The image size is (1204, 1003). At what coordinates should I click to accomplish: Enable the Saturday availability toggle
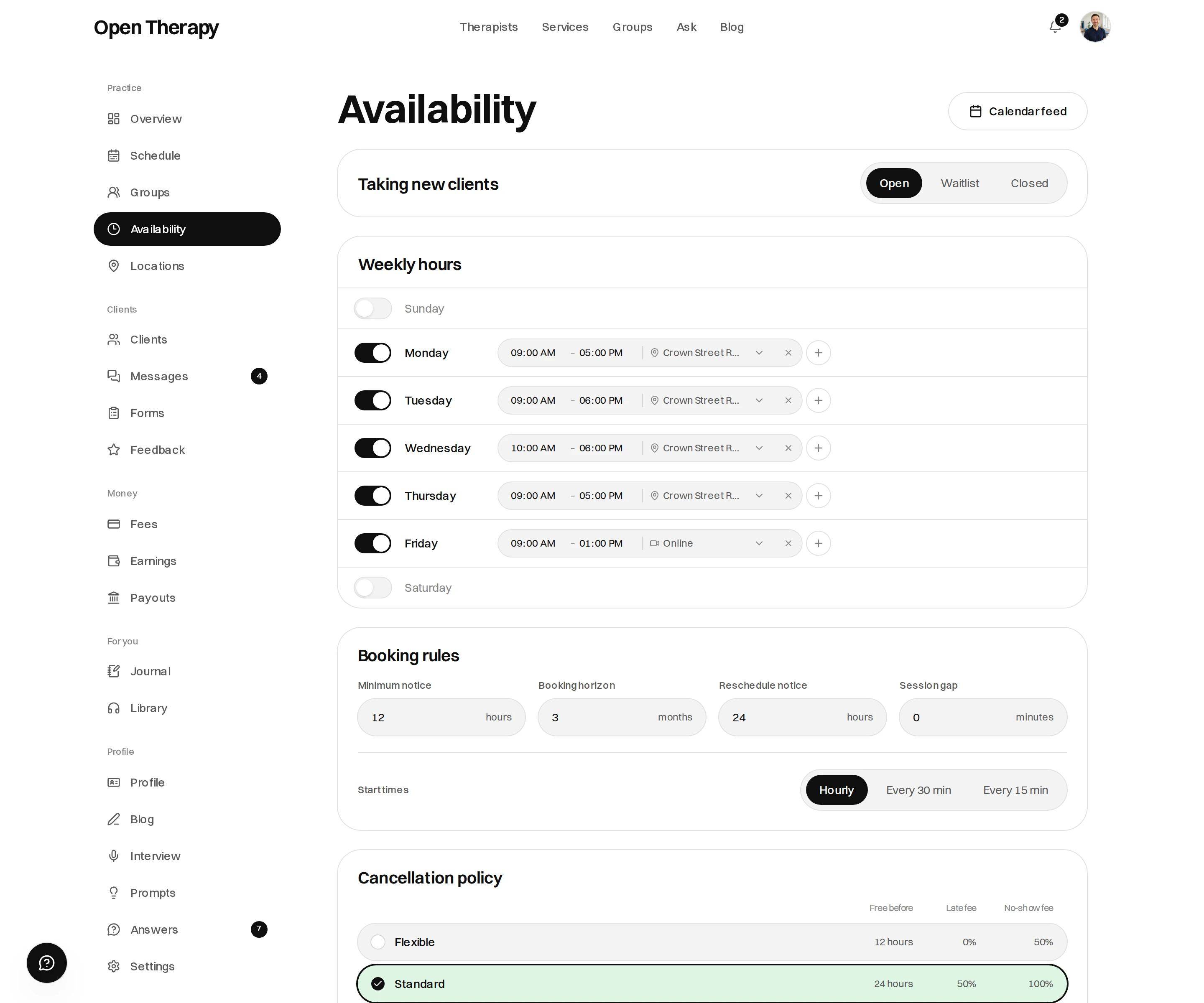point(372,588)
